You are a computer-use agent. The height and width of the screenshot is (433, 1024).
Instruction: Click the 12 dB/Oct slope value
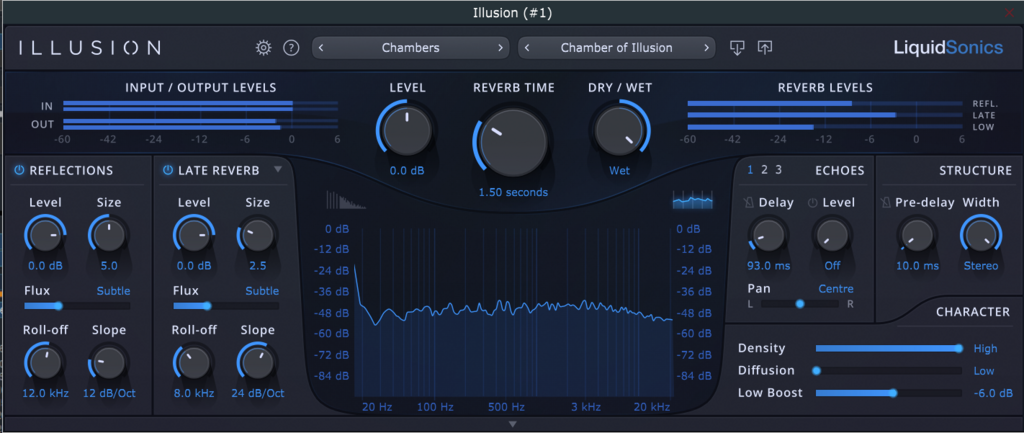coord(109,394)
